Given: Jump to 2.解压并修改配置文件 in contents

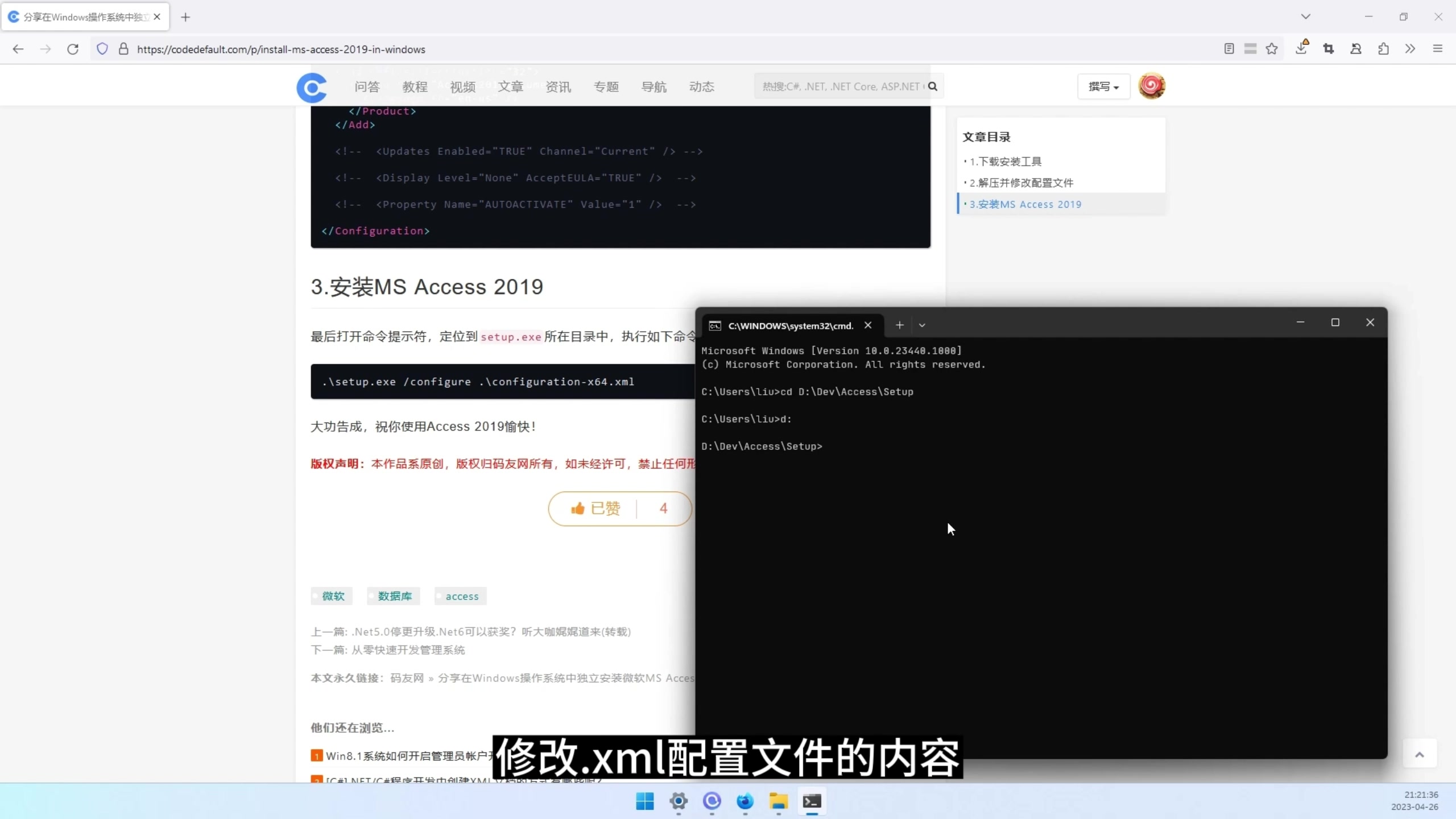Looking at the screenshot, I should pyautogui.click(x=1021, y=183).
